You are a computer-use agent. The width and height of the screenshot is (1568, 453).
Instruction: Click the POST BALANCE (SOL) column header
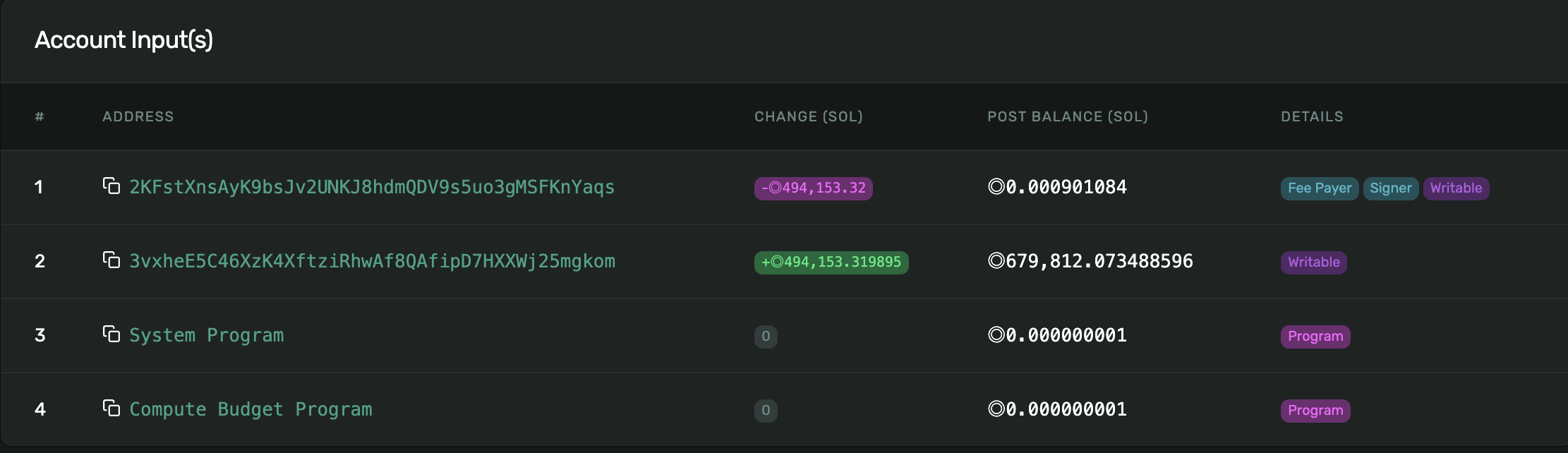click(x=1068, y=116)
